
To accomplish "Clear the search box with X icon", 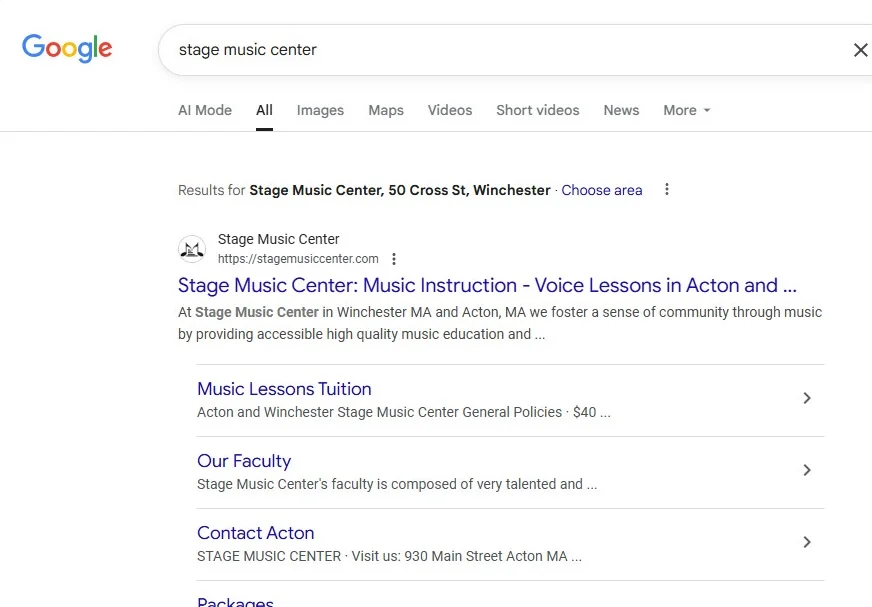I will [x=859, y=50].
